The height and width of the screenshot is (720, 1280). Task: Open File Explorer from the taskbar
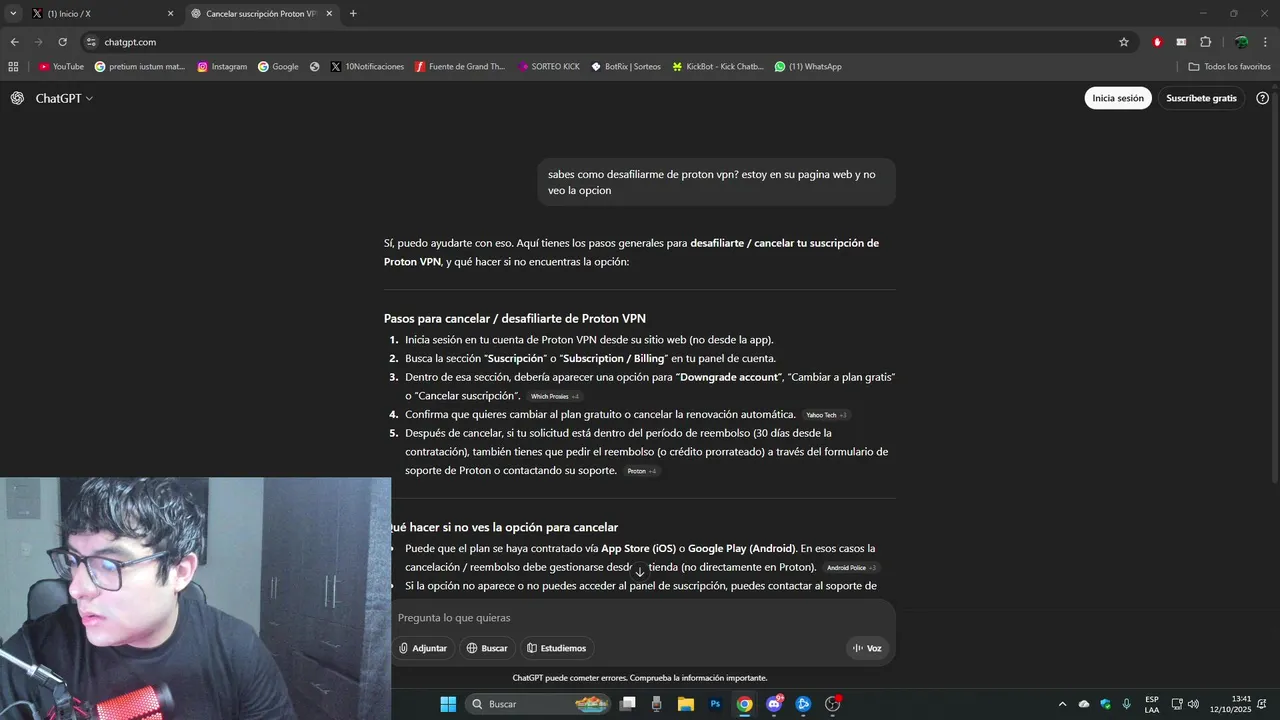click(x=686, y=704)
